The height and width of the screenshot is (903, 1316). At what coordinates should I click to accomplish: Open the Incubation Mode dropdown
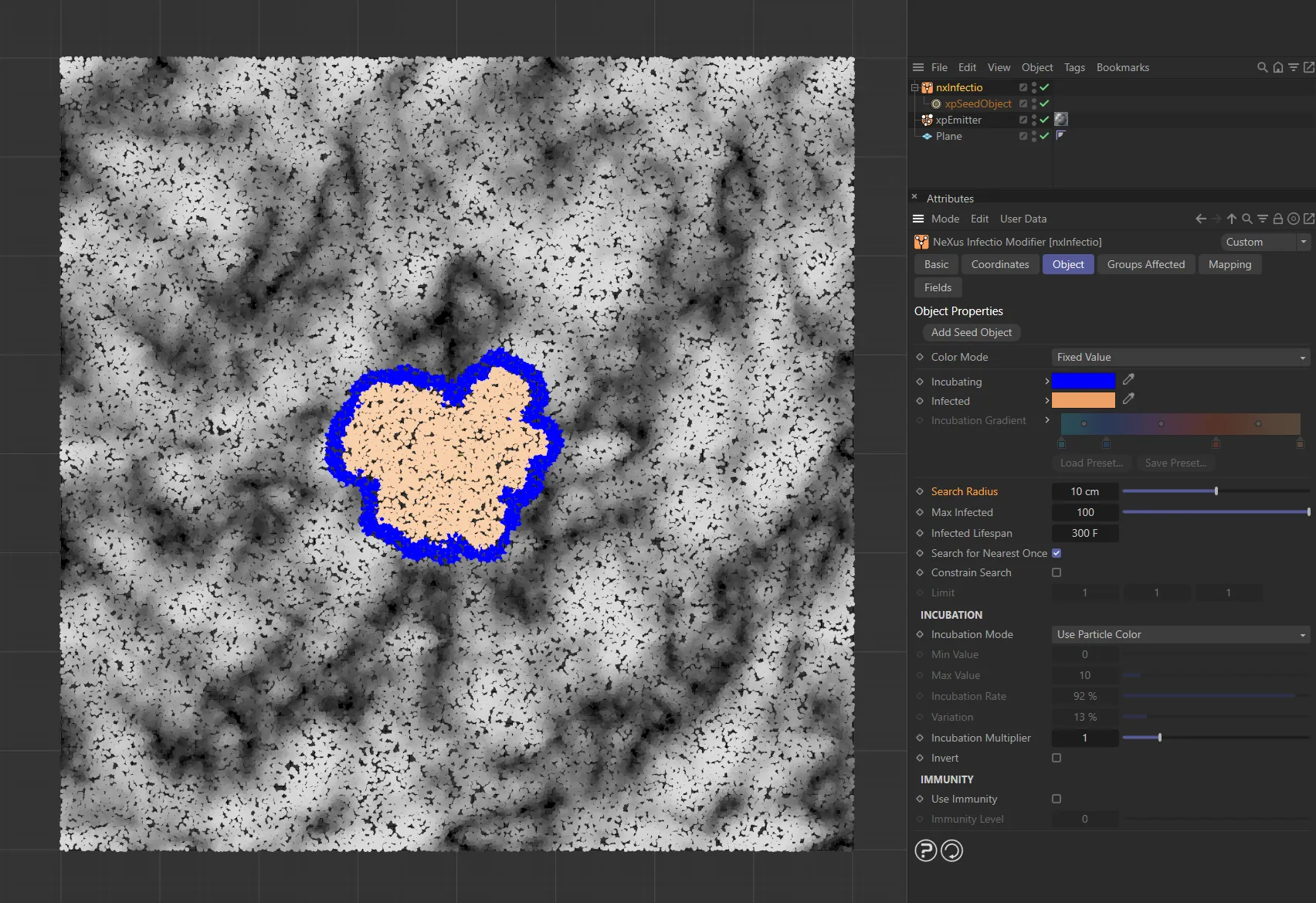pyautogui.click(x=1179, y=634)
